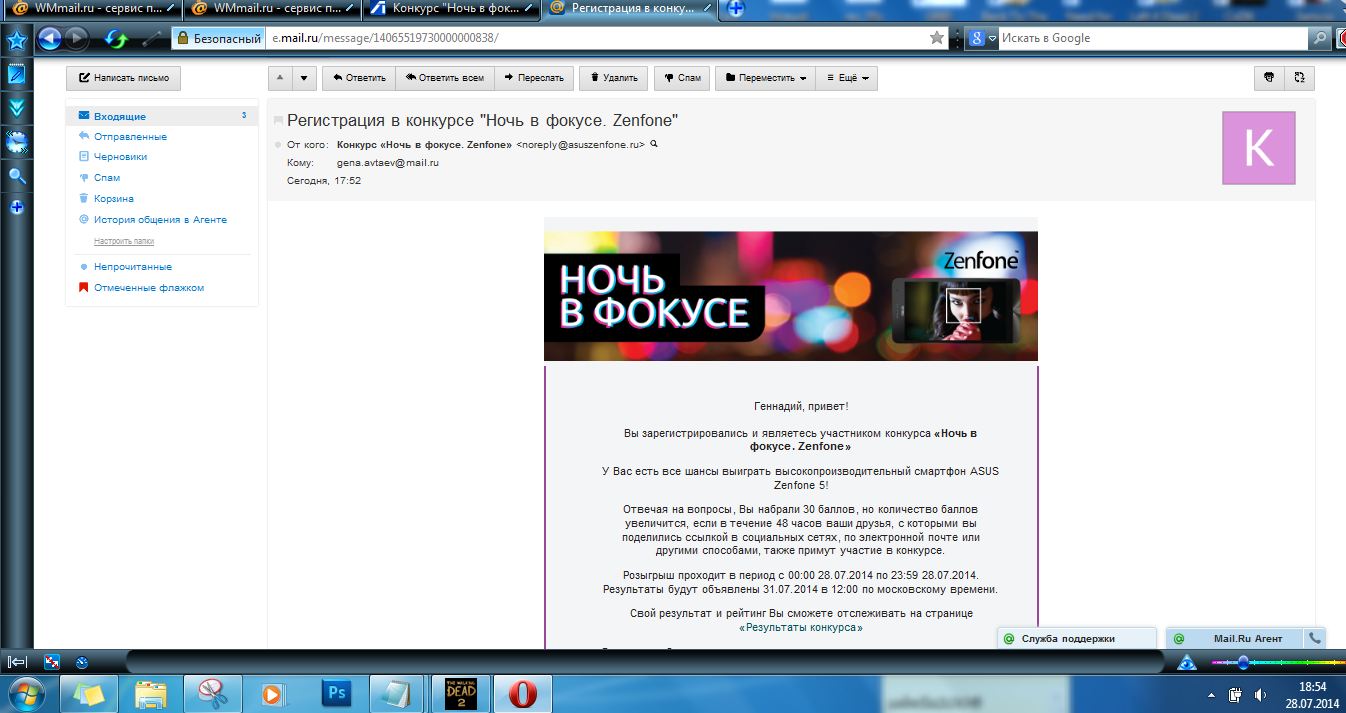Open the Черновики folder
This screenshot has width=1346, height=713.
point(121,157)
